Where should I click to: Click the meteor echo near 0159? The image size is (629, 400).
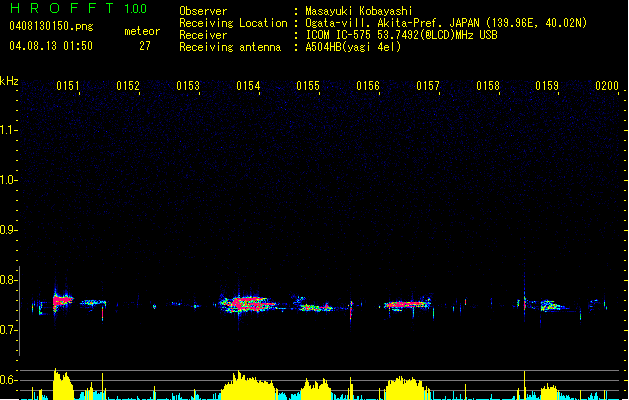tap(552, 306)
